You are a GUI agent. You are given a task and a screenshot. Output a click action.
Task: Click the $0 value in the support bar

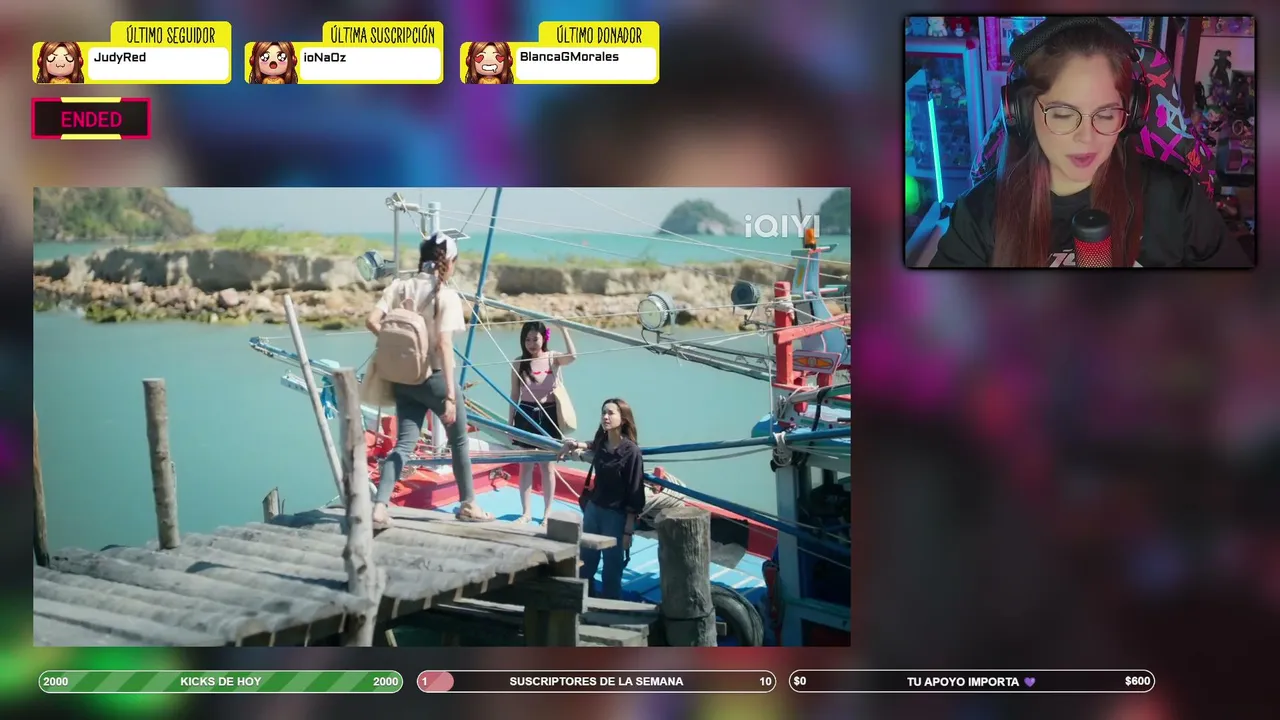tap(800, 682)
